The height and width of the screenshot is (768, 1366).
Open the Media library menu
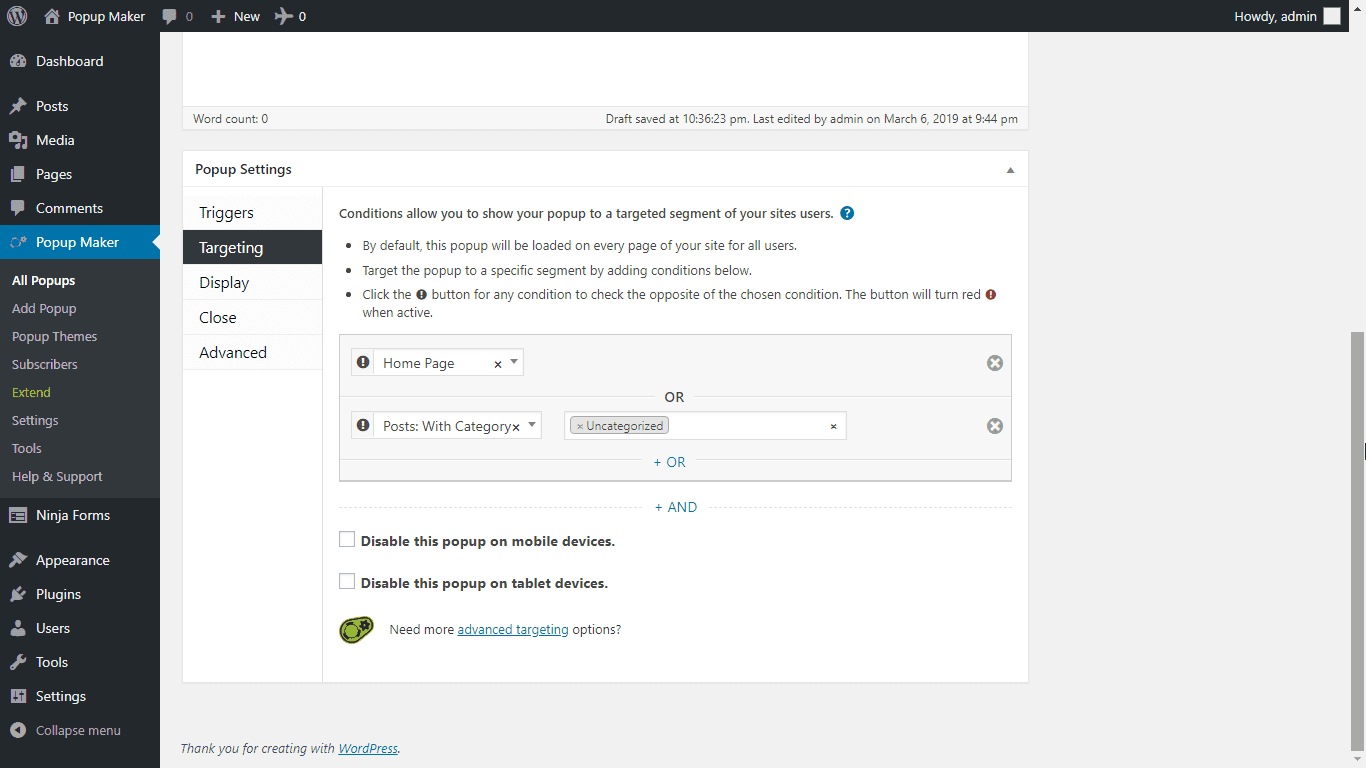[x=80, y=140]
